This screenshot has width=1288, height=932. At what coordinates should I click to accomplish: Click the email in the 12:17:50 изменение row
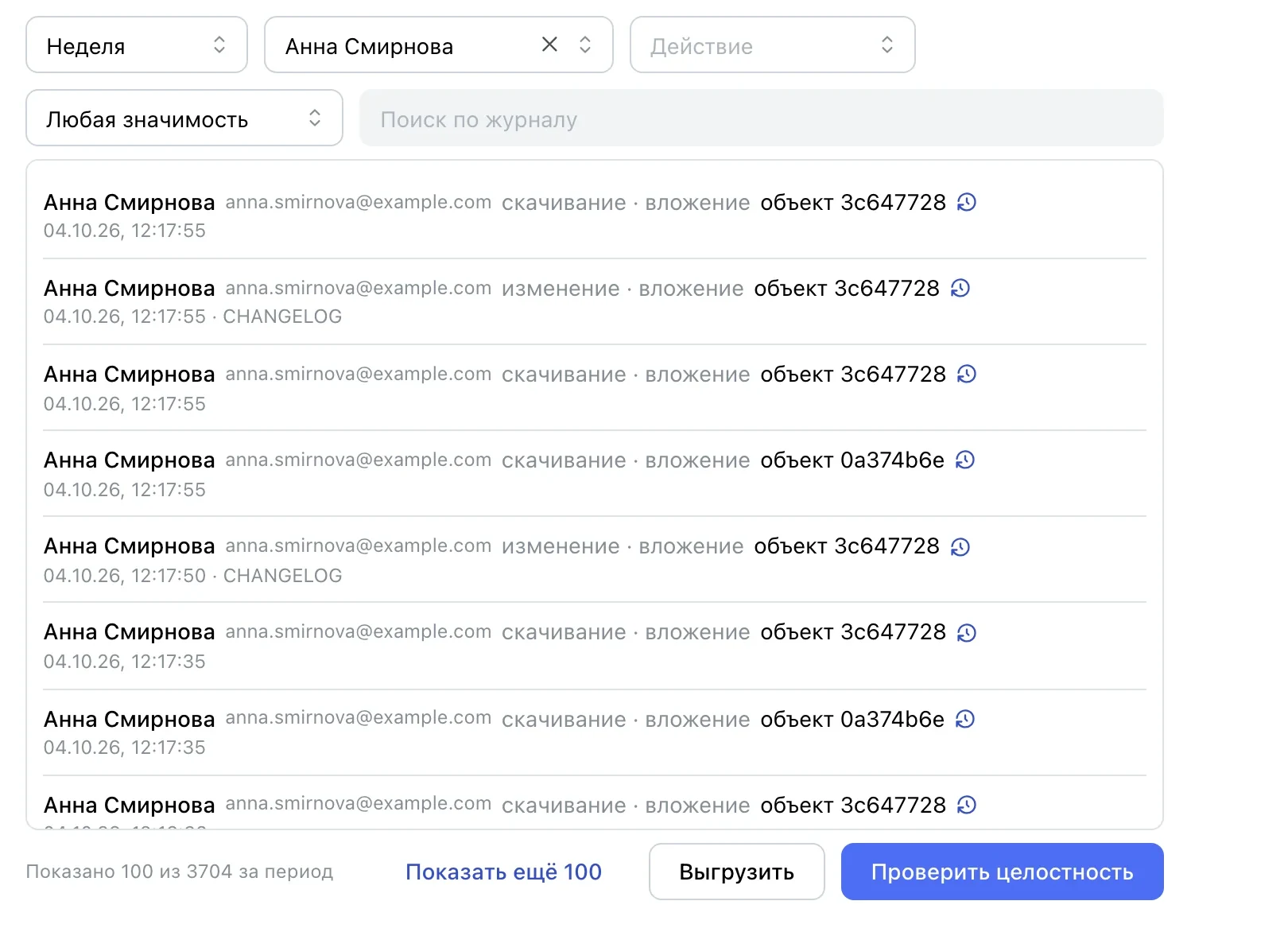pos(359,546)
